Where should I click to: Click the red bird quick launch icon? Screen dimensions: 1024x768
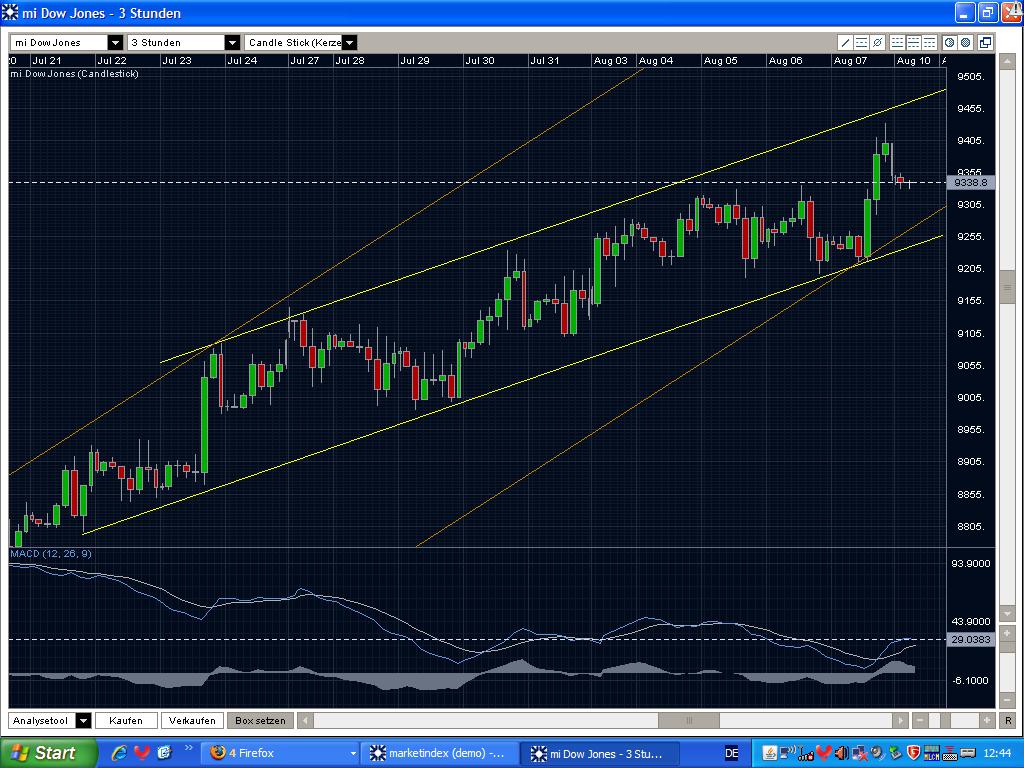pos(142,753)
